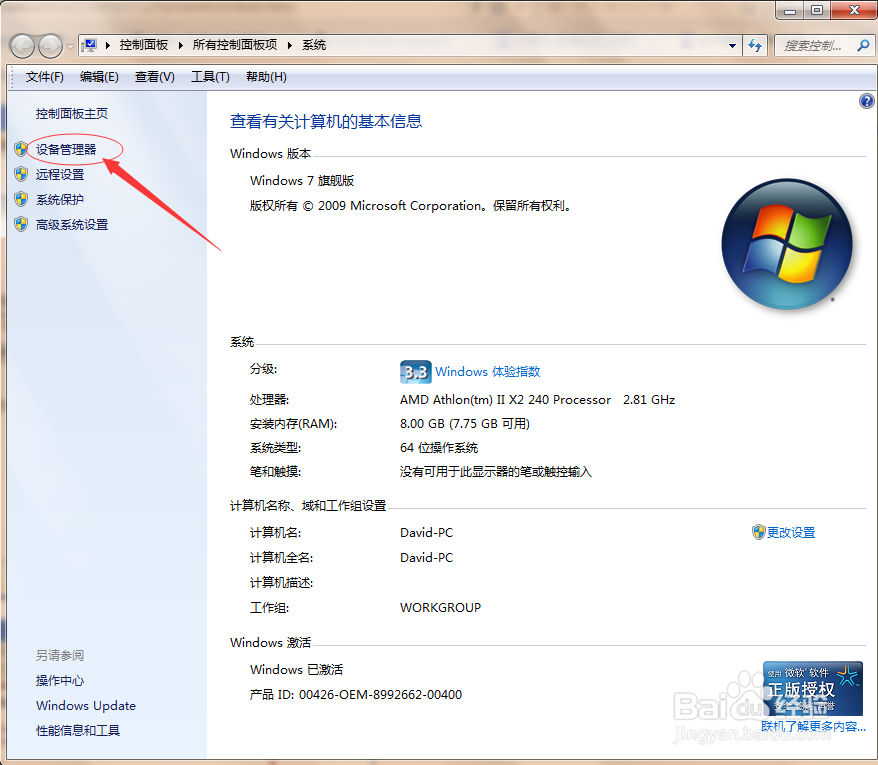Maximize the System window
The image size is (878, 765).
click(818, 10)
